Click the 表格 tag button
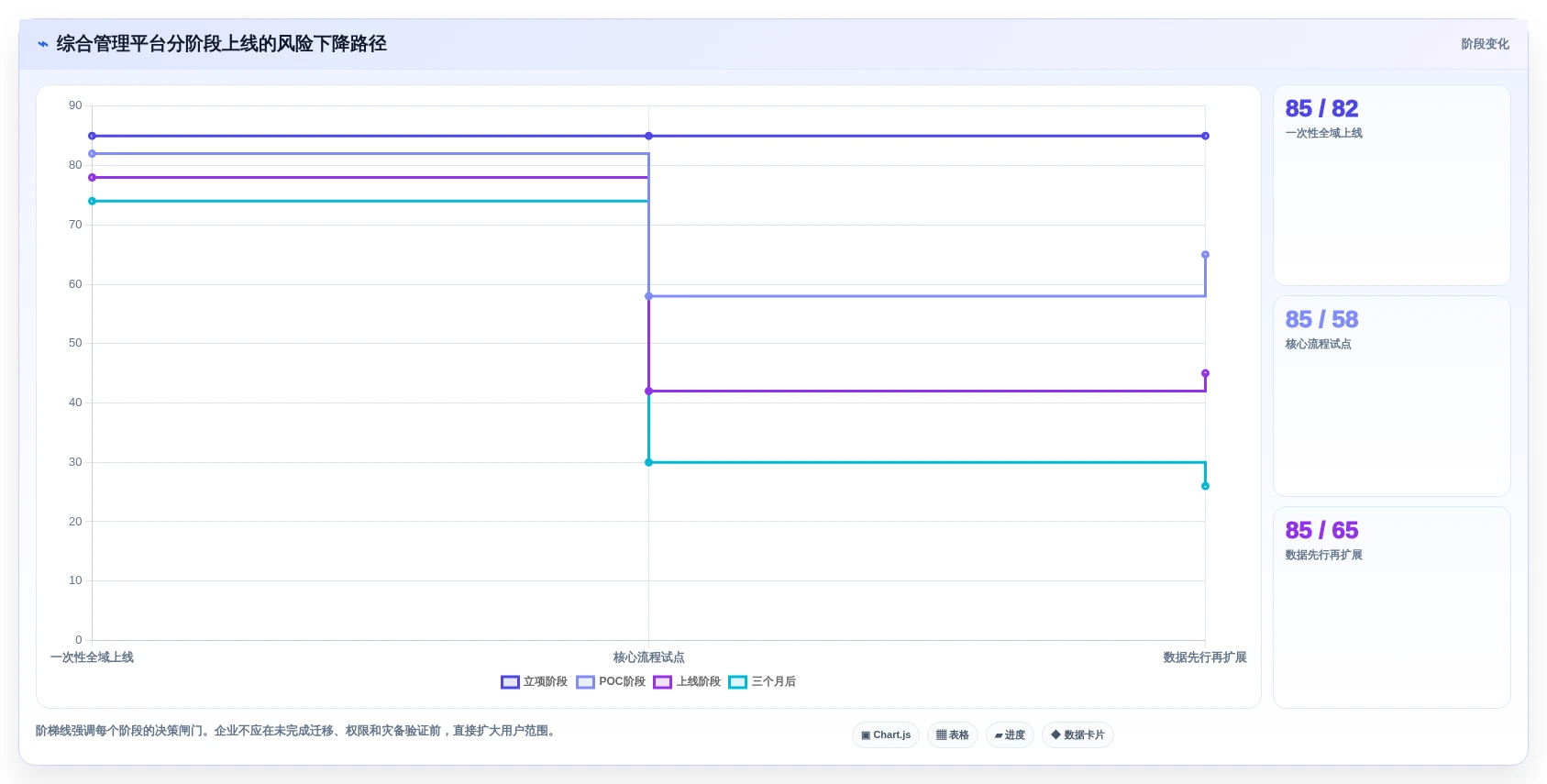 point(952,734)
